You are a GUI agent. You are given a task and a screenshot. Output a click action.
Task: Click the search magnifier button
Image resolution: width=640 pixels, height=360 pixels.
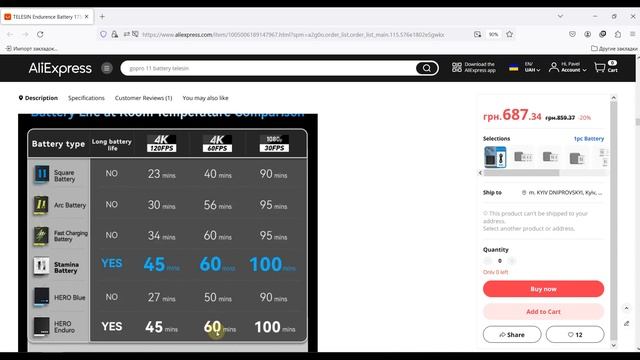click(427, 68)
